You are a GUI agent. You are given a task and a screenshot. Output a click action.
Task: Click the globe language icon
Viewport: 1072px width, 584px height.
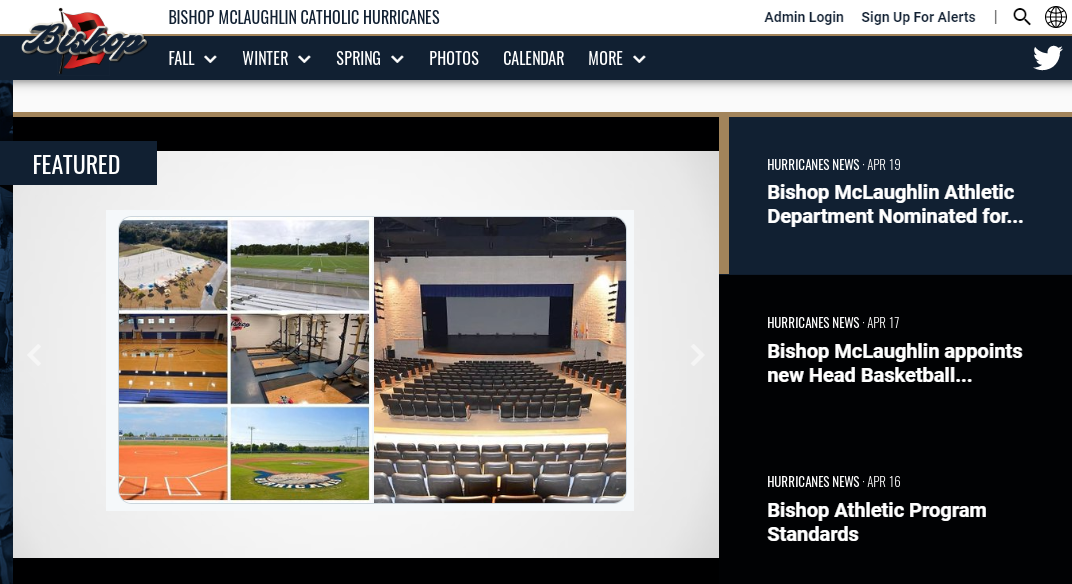(x=1055, y=17)
